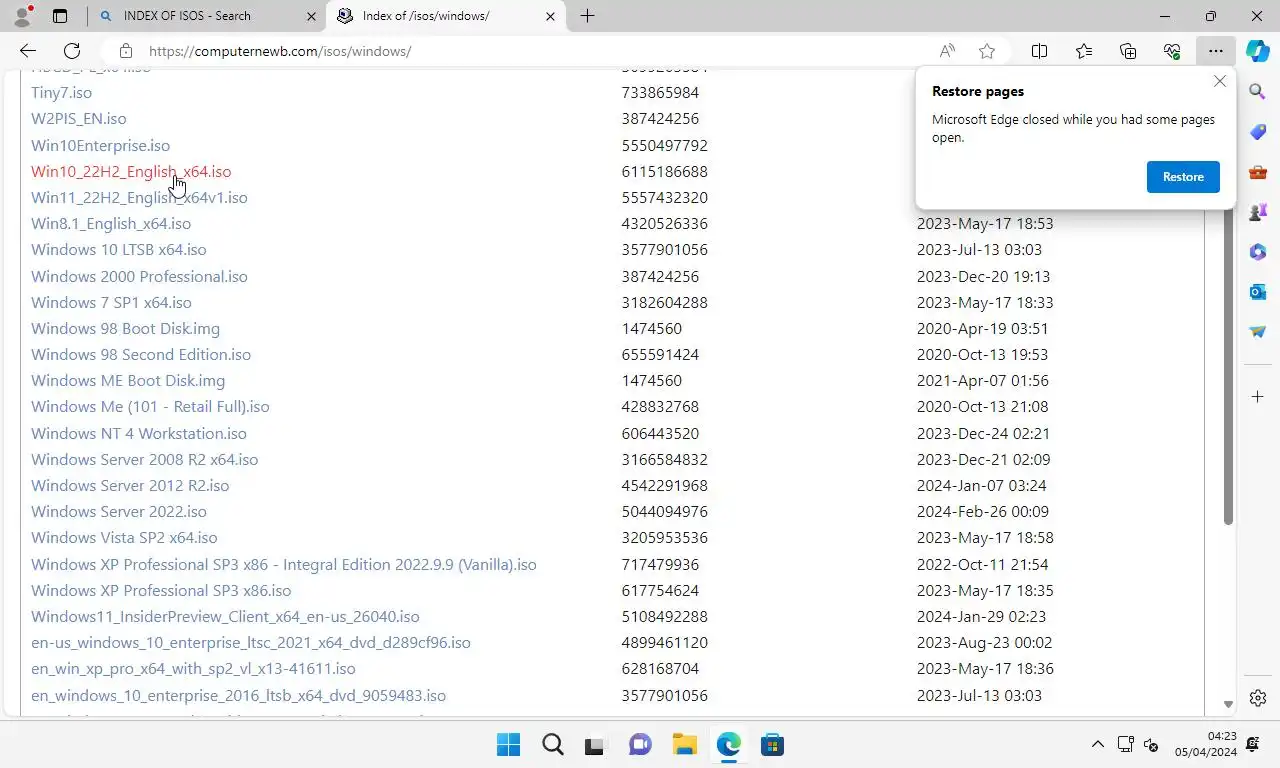Close the INDEX OF ISOS - Search tab

click(x=311, y=16)
